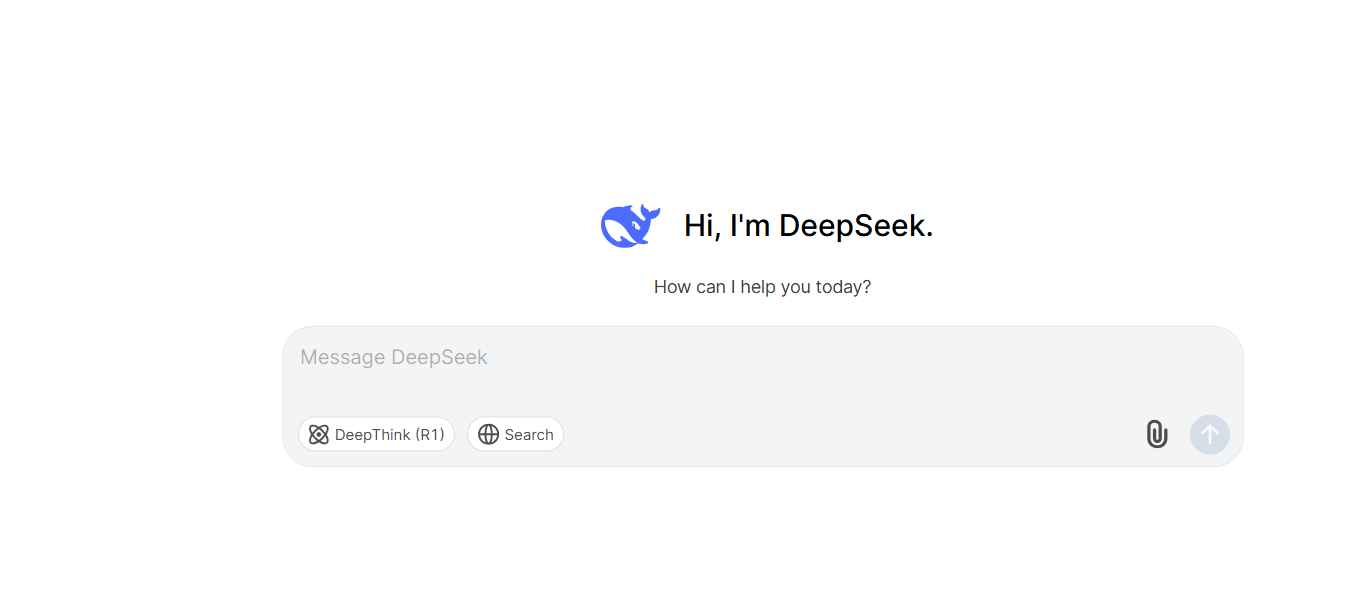Click the word "Hi," in the greeting
Viewport: 1346px width, 589px height.
click(x=702, y=226)
